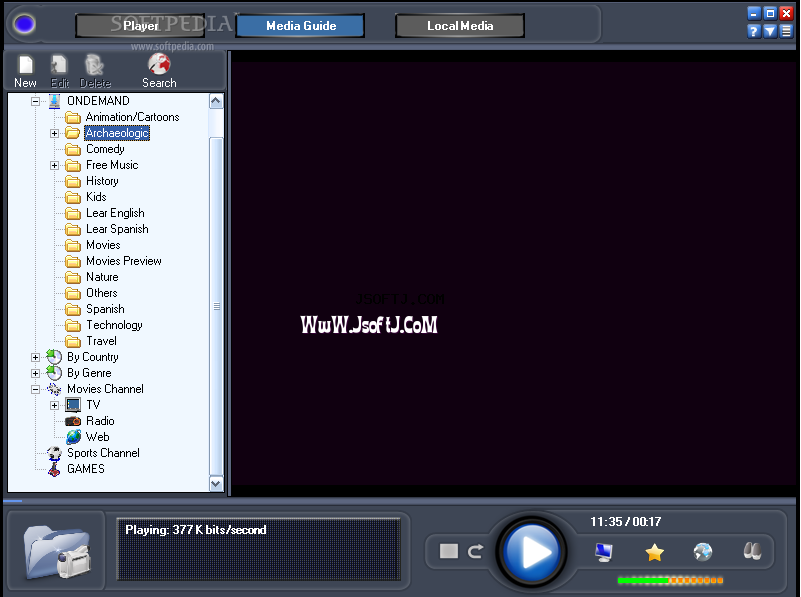This screenshot has width=801, height=597.
Task: Stop playback with the square button
Action: [x=449, y=551]
